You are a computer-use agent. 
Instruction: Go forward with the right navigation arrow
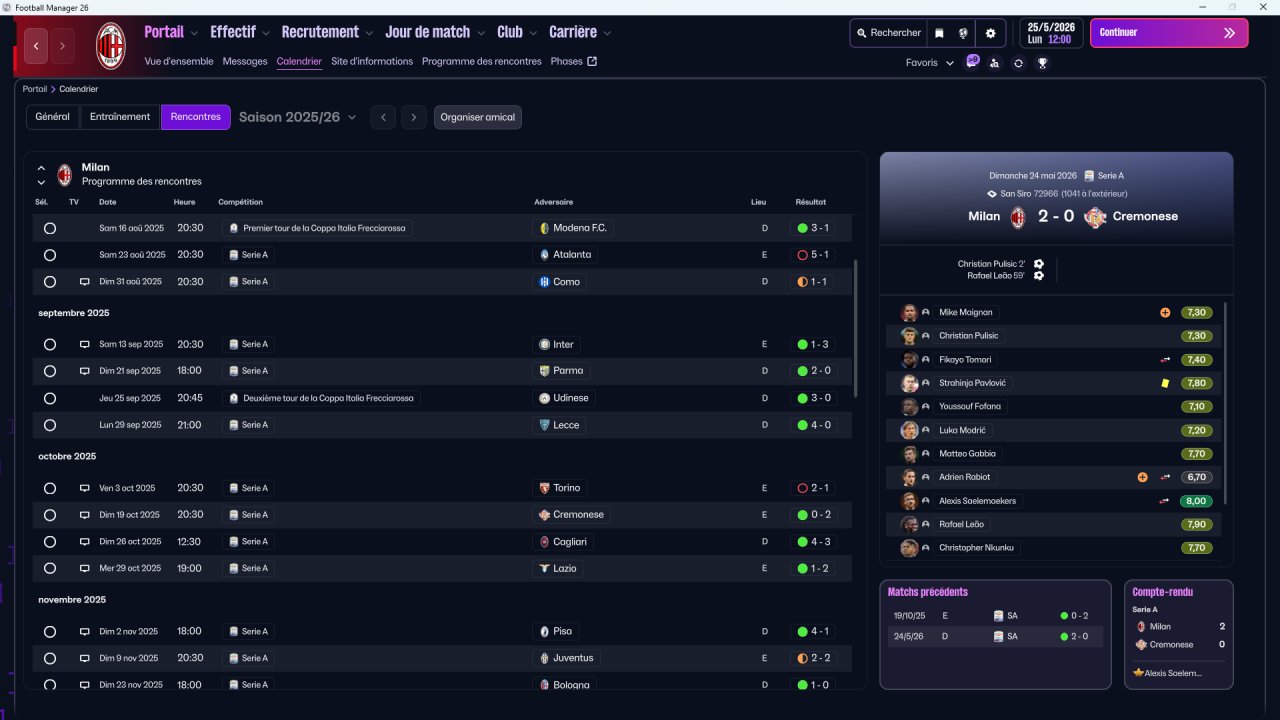[62, 46]
